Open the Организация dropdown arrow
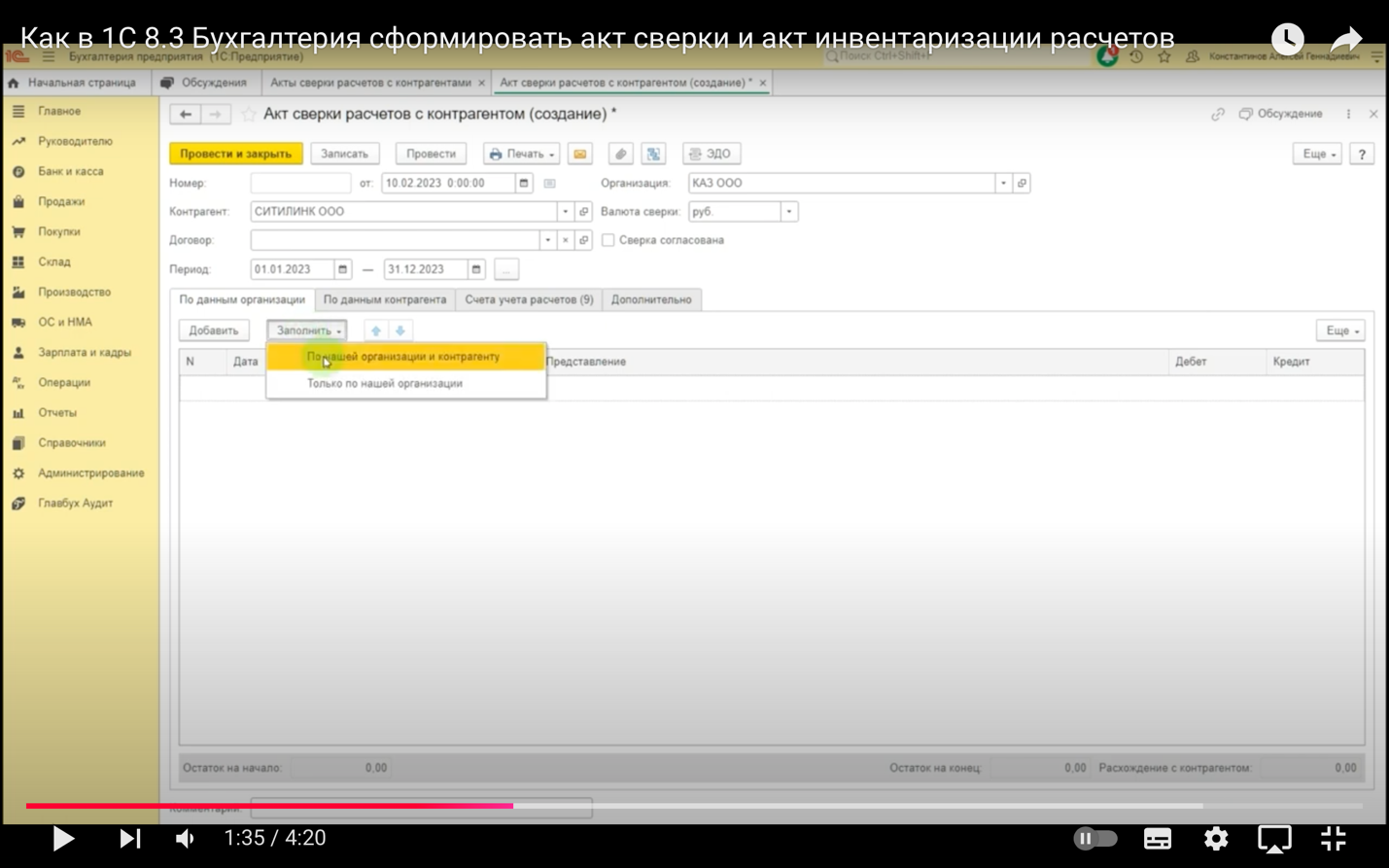 tap(1003, 183)
